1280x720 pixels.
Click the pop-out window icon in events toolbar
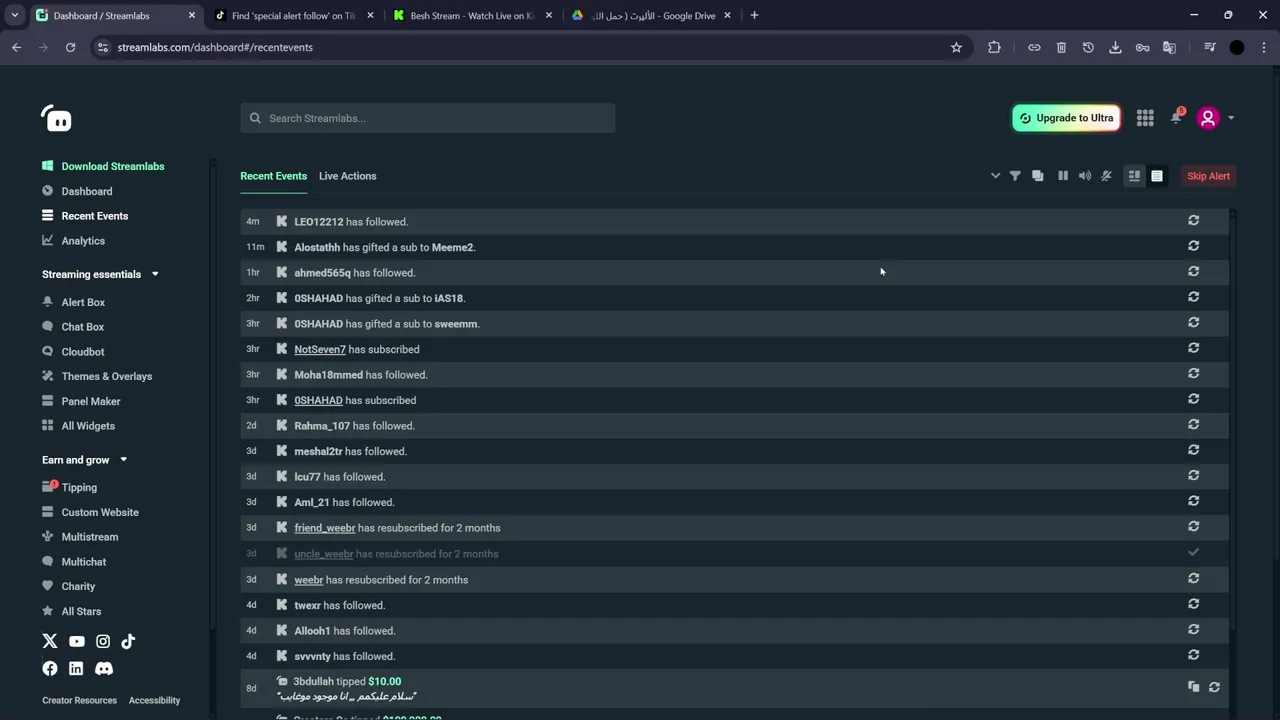coord(1038,176)
